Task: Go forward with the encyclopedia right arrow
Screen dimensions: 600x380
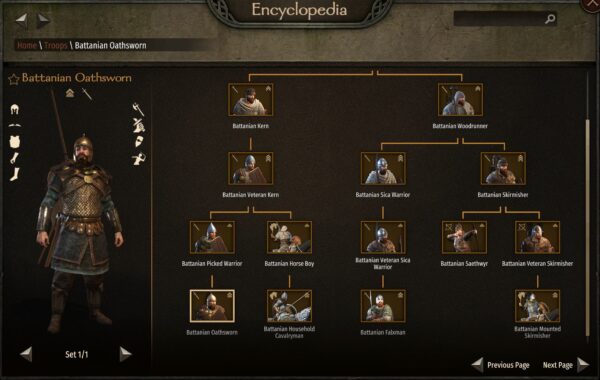Action: click(x=43, y=19)
